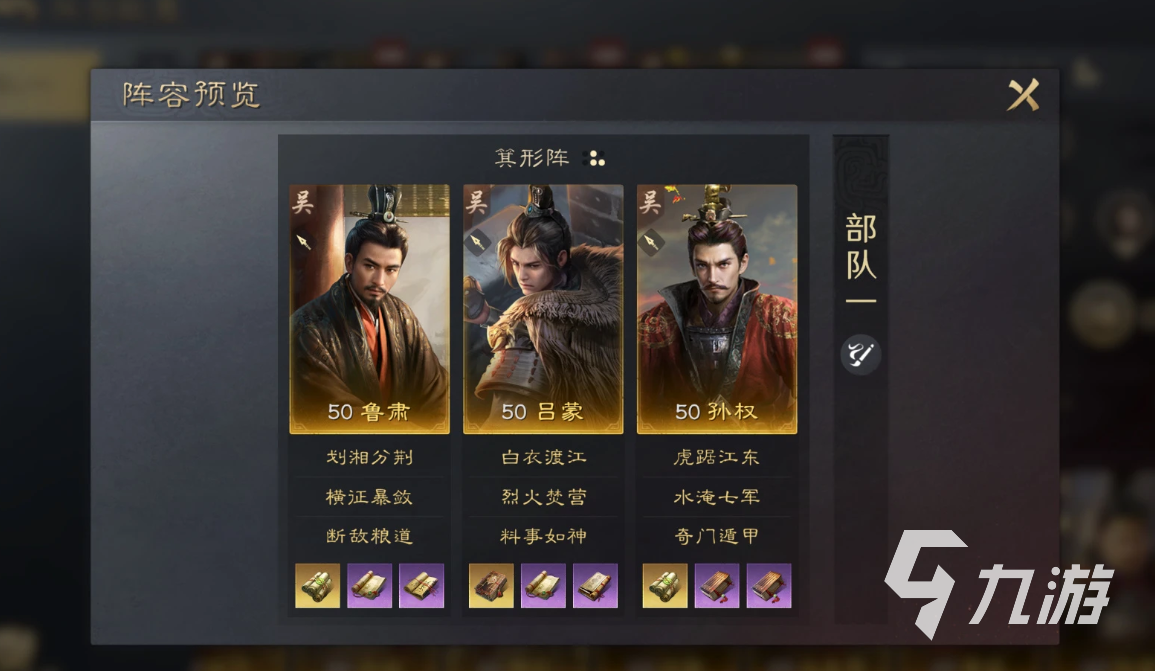Click the 水淹七军 skill label
The image size is (1155, 671).
coord(717,497)
